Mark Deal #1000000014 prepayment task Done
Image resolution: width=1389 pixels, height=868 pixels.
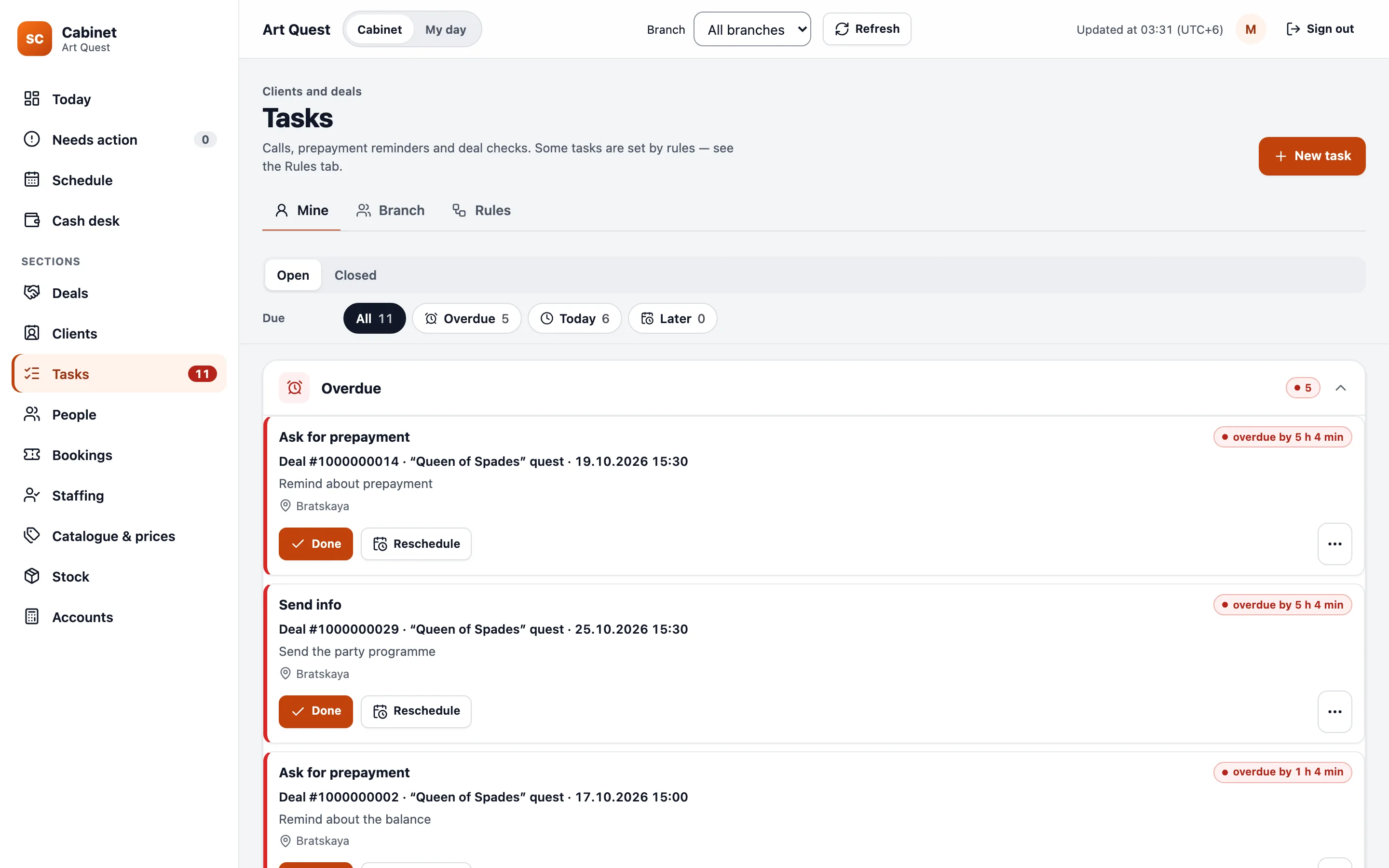click(316, 543)
